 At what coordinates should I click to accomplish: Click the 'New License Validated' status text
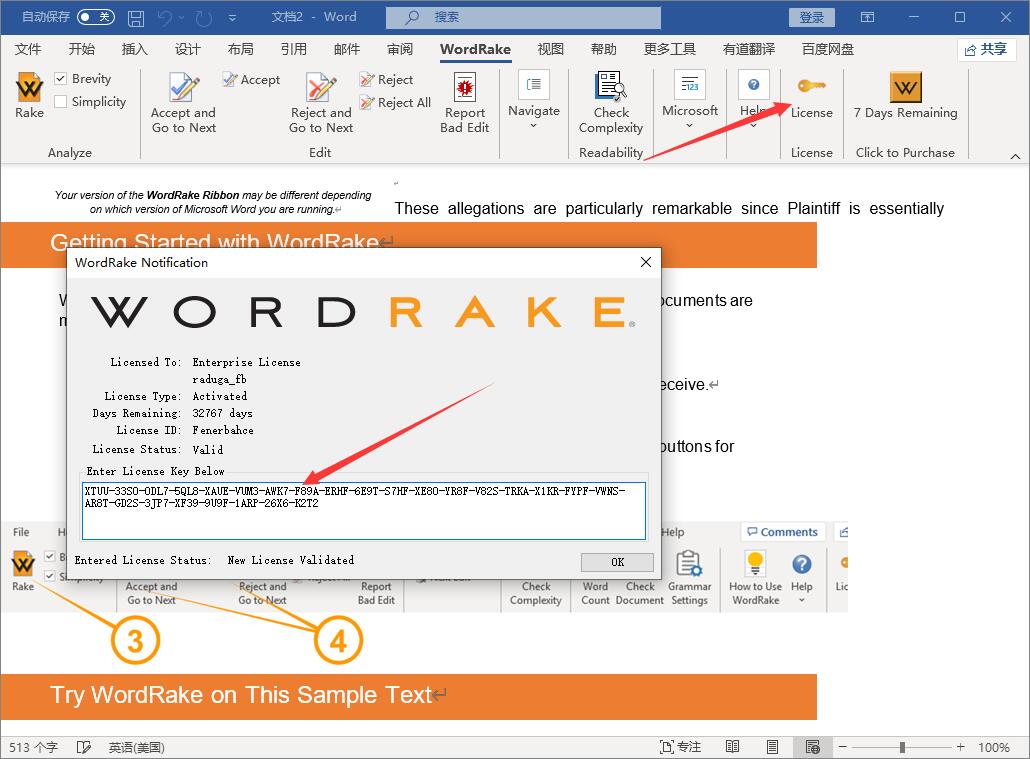point(290,560)
